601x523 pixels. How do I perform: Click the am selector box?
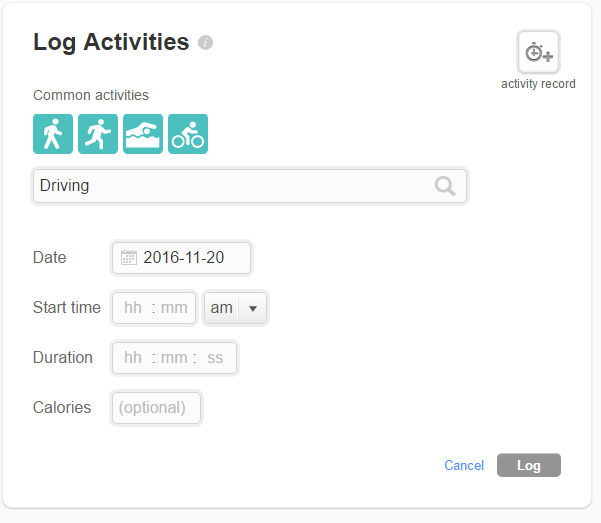(x=222, y=308)
